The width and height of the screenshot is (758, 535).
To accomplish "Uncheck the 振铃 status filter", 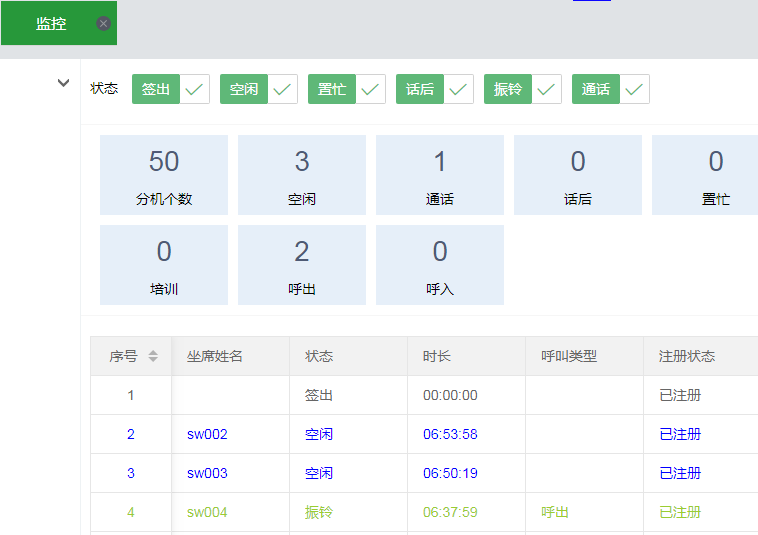I will 546,89.
